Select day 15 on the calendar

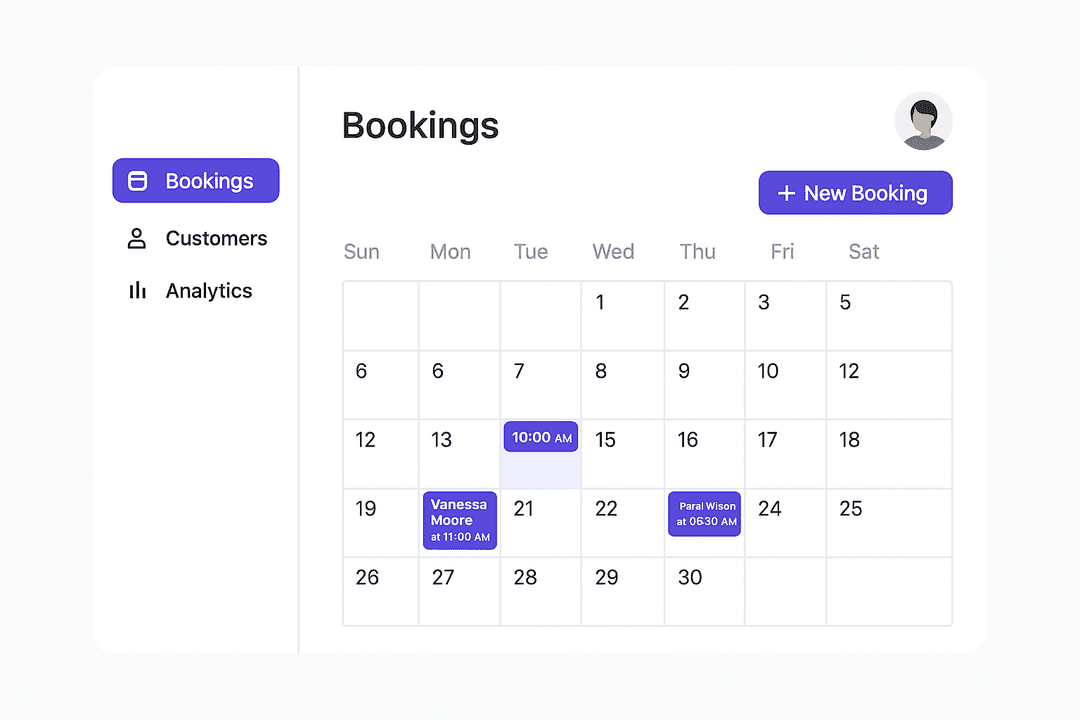pyautogui.click(x=605, y=440)
